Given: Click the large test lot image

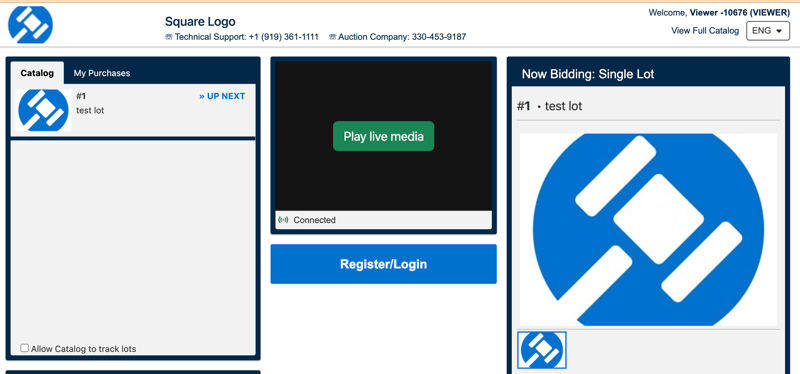Looking at the screenshot, I should [648, 230].
